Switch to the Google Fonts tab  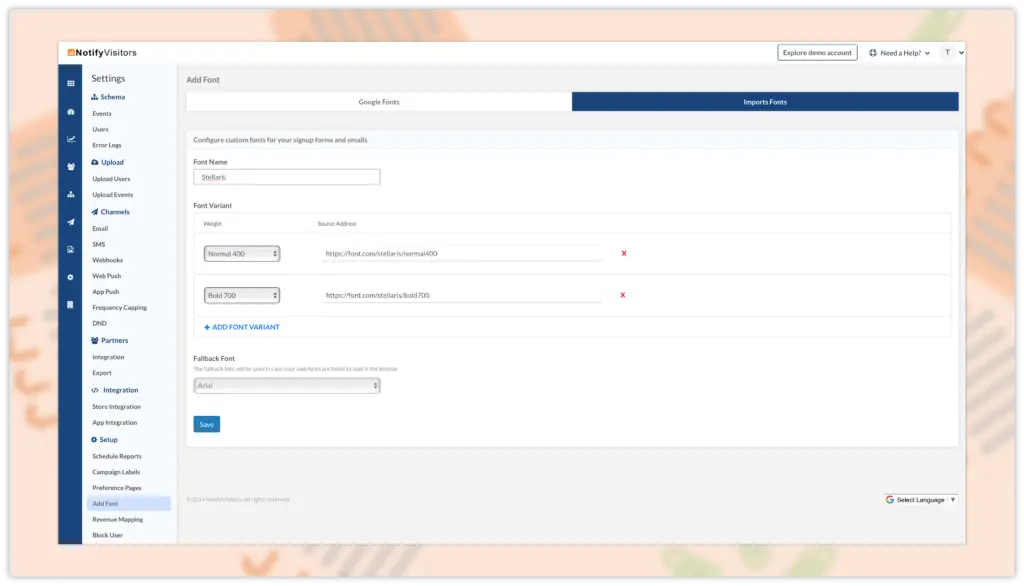[379, 102]
